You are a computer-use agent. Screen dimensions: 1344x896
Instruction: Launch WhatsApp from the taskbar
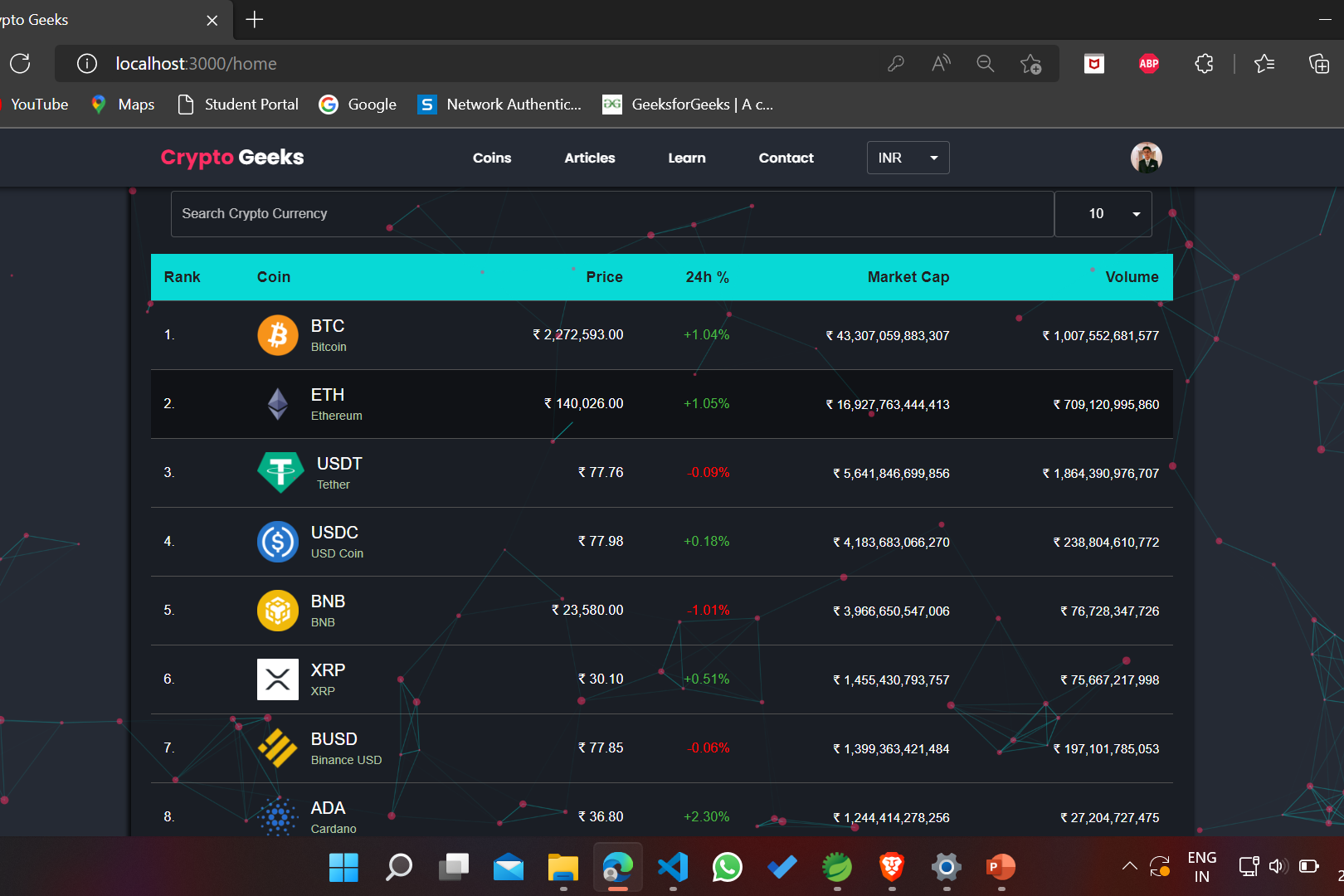[x=728, y=868]
